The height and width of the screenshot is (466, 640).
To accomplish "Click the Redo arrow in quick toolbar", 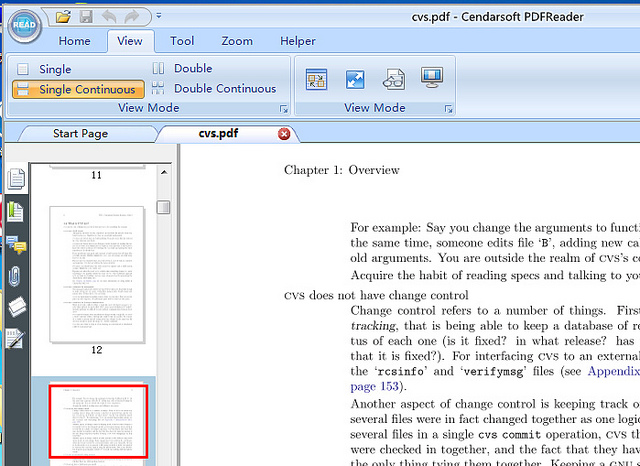I will [131, 17].
